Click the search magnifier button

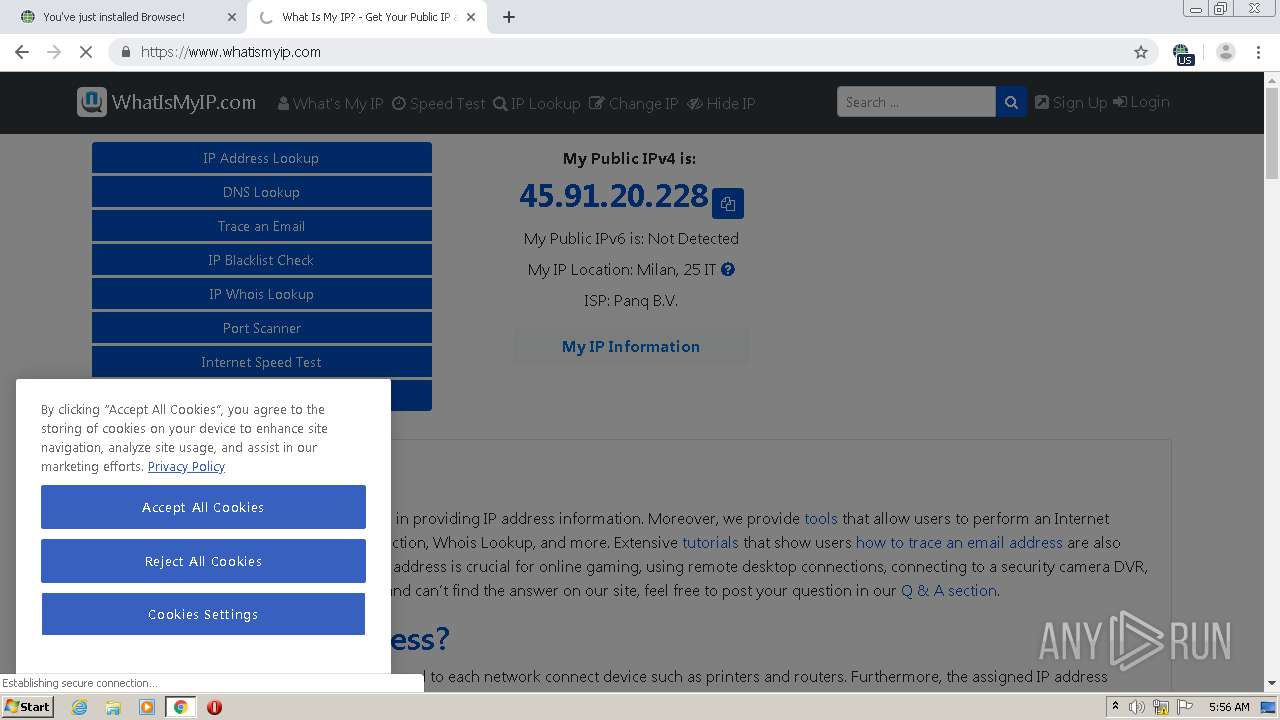pos(1011,102)
